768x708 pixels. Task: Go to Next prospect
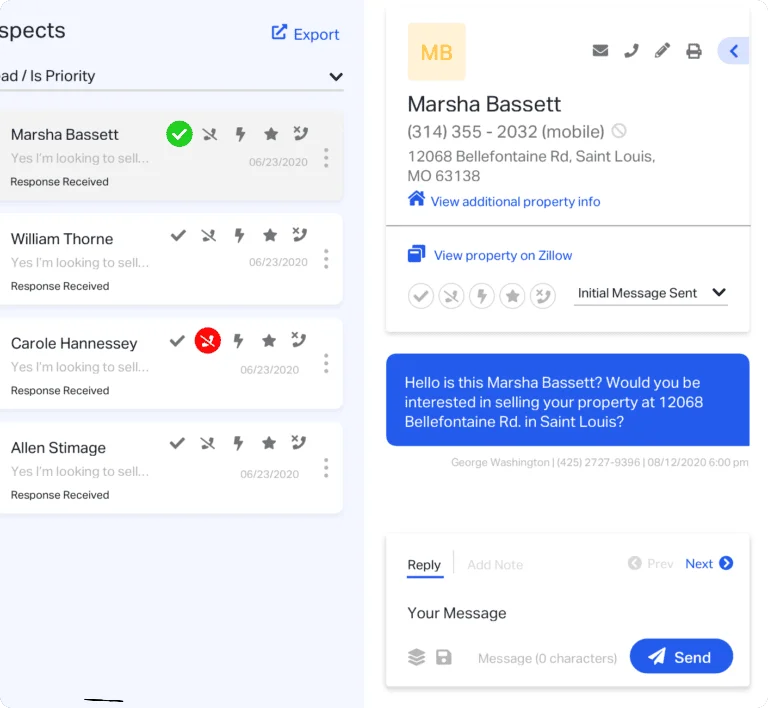709,564
